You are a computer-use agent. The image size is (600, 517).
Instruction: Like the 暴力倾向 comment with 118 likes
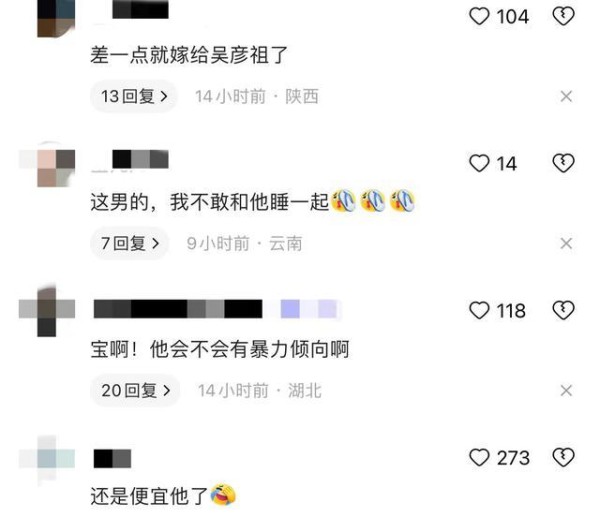coord(479,310)
